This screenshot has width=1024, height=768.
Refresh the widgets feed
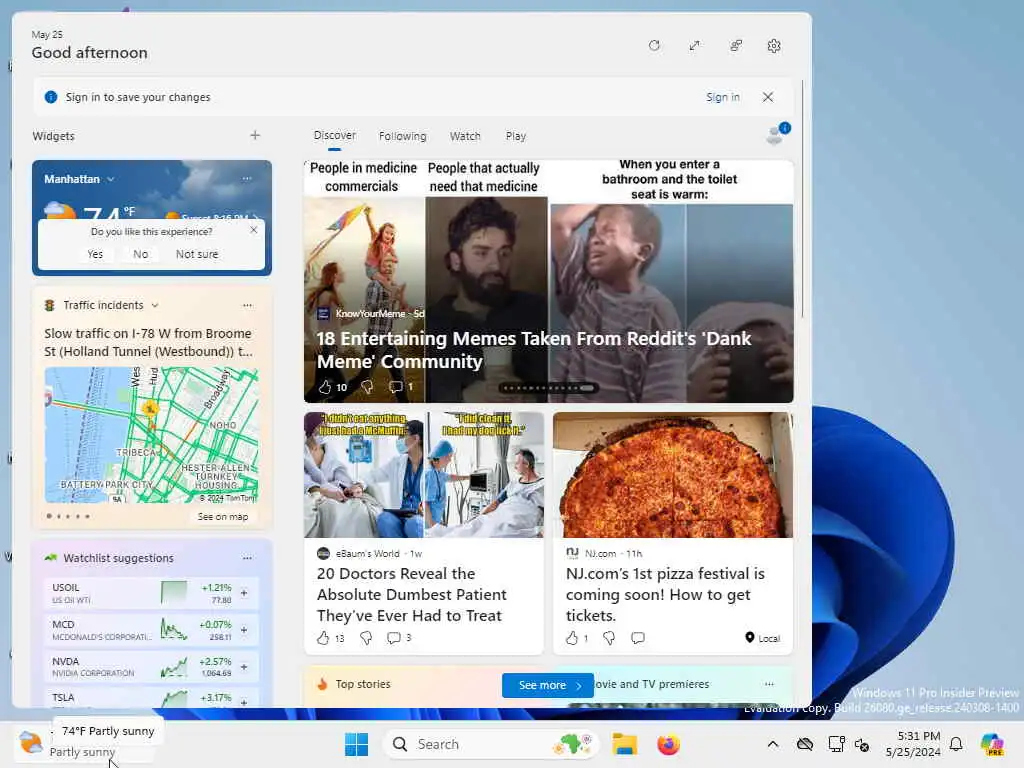654,46
